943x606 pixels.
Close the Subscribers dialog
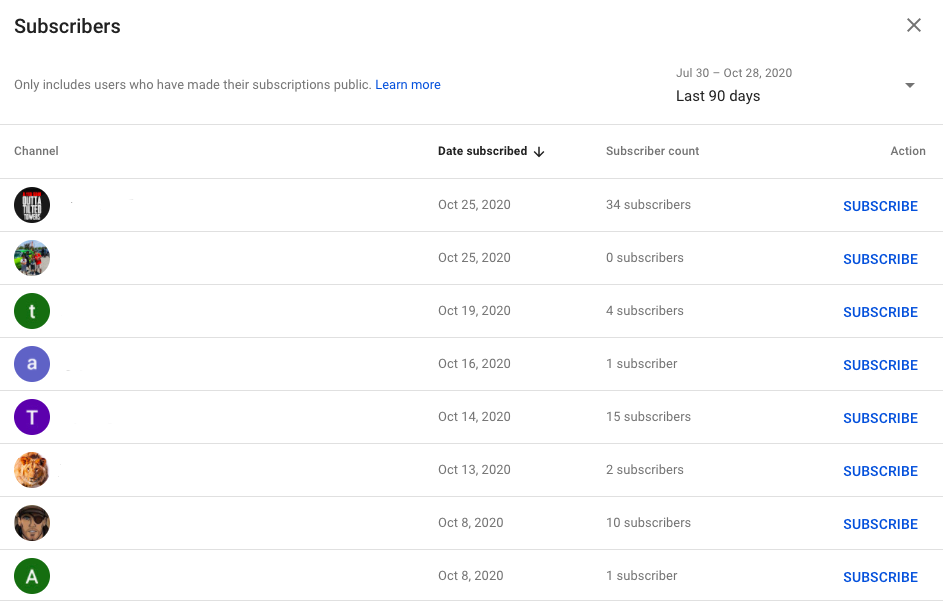914,25
